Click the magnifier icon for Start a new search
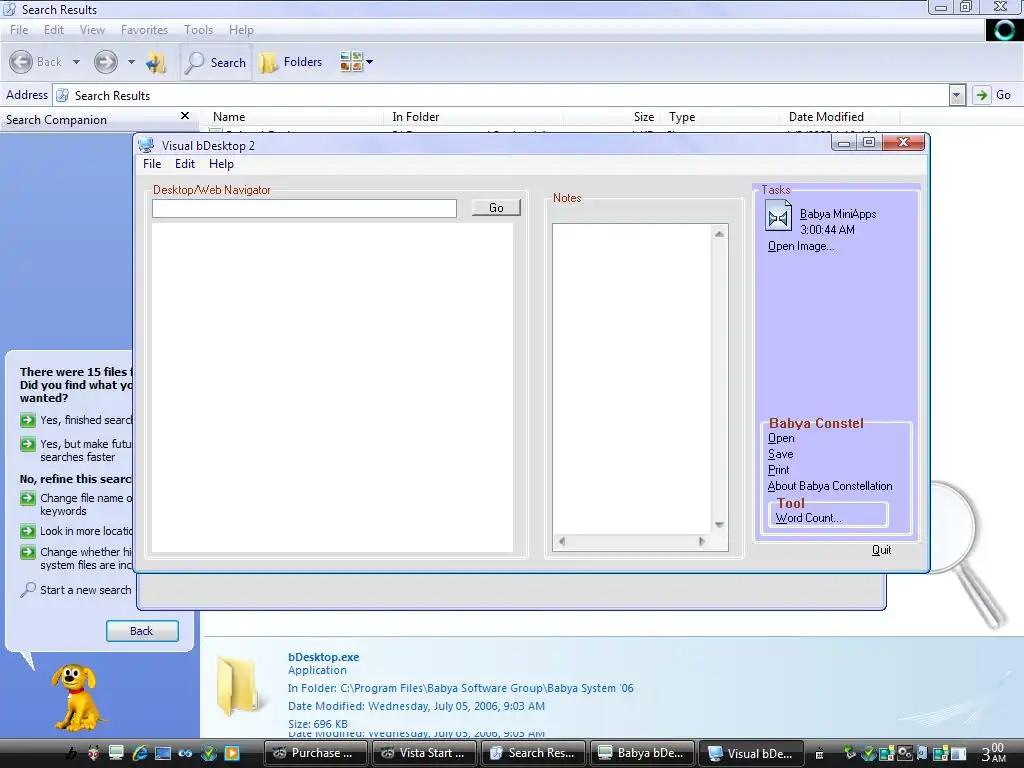 coord(28,590)
